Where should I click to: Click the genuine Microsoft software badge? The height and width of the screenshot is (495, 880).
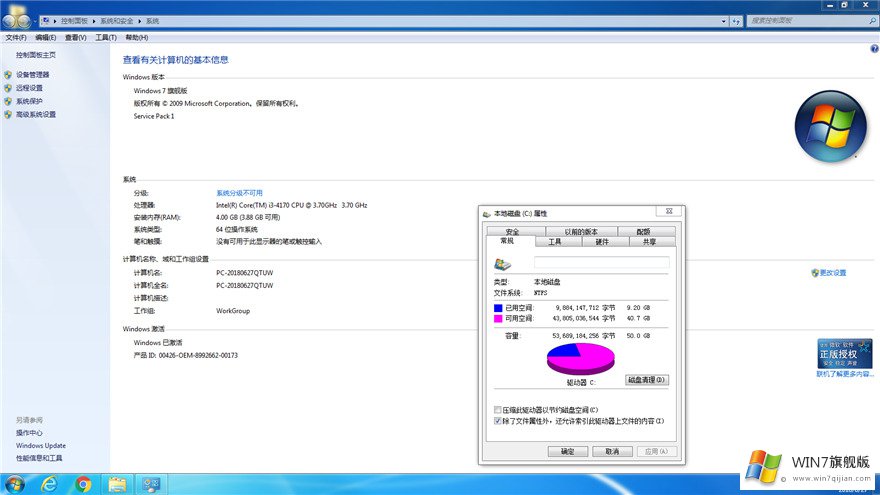845,353
